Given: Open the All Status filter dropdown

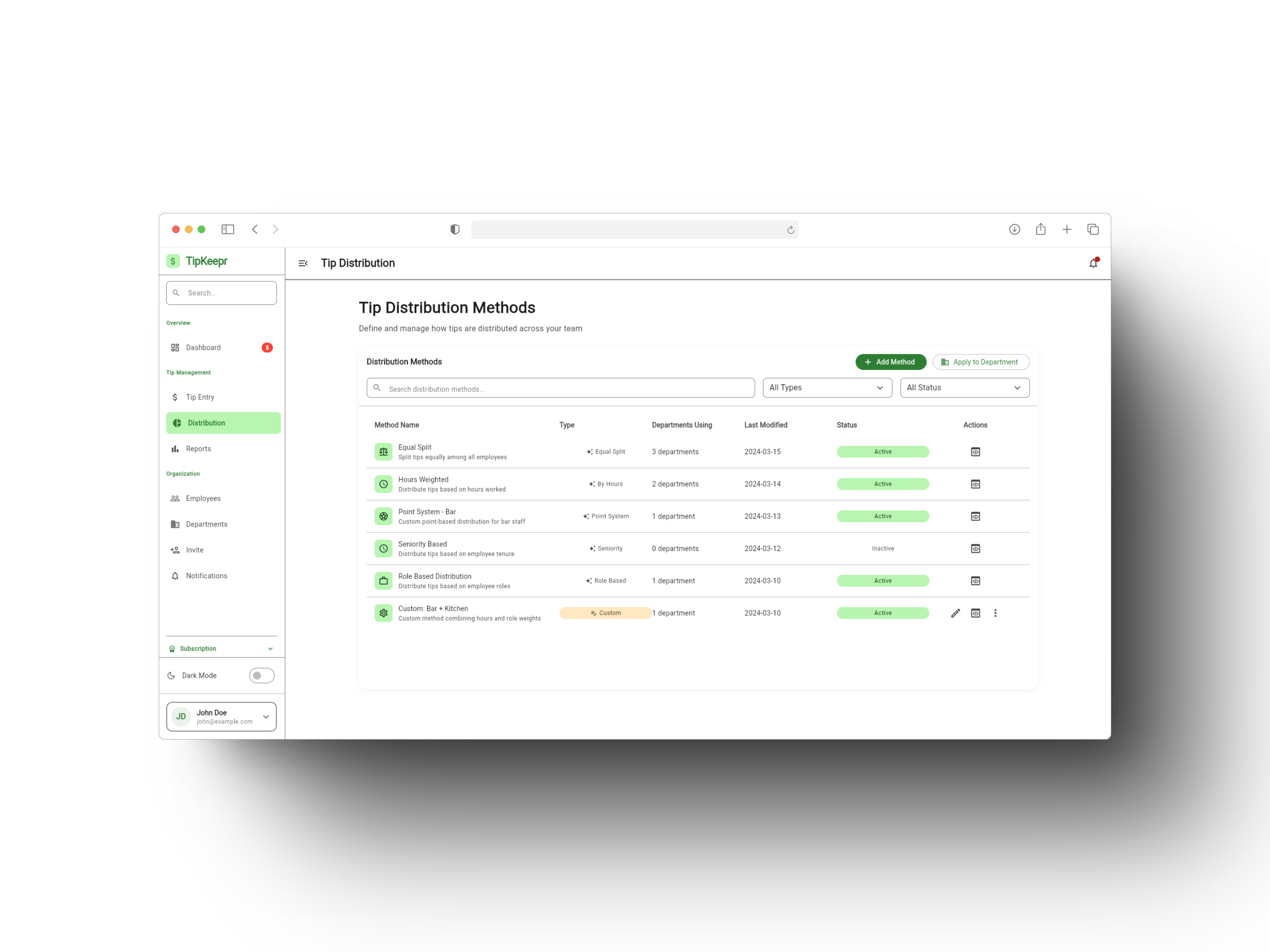Looking at the screenshot, I should (964, 388).
